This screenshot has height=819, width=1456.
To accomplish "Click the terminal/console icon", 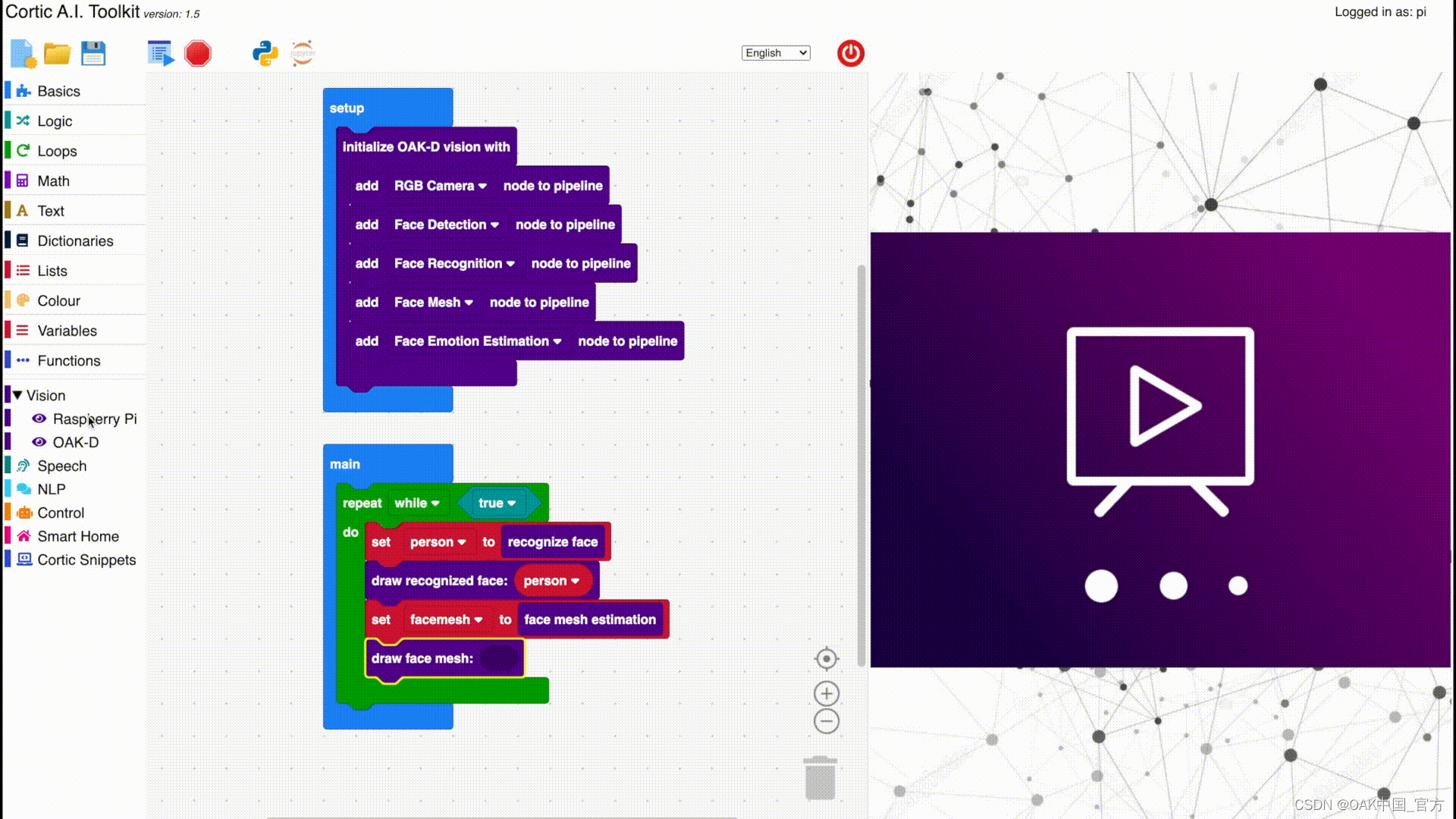I will tap(160, 53).
